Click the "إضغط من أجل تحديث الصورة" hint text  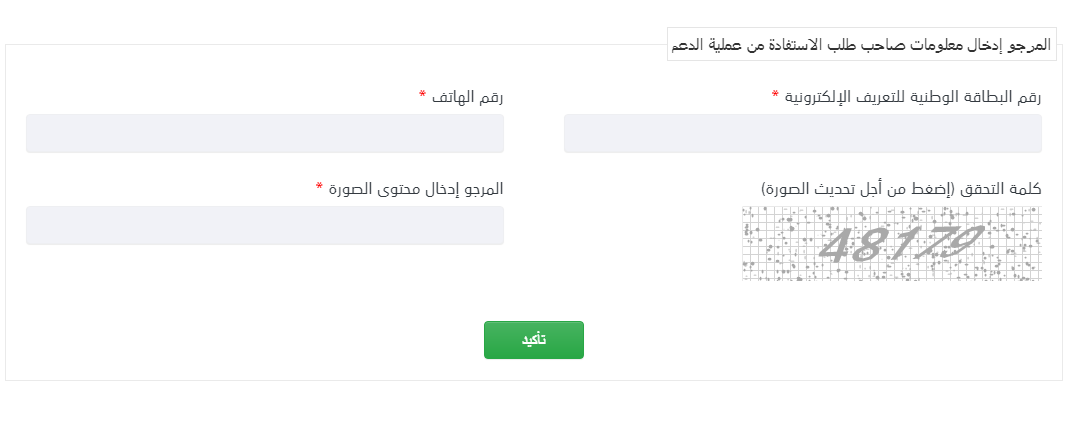(858, 188)
